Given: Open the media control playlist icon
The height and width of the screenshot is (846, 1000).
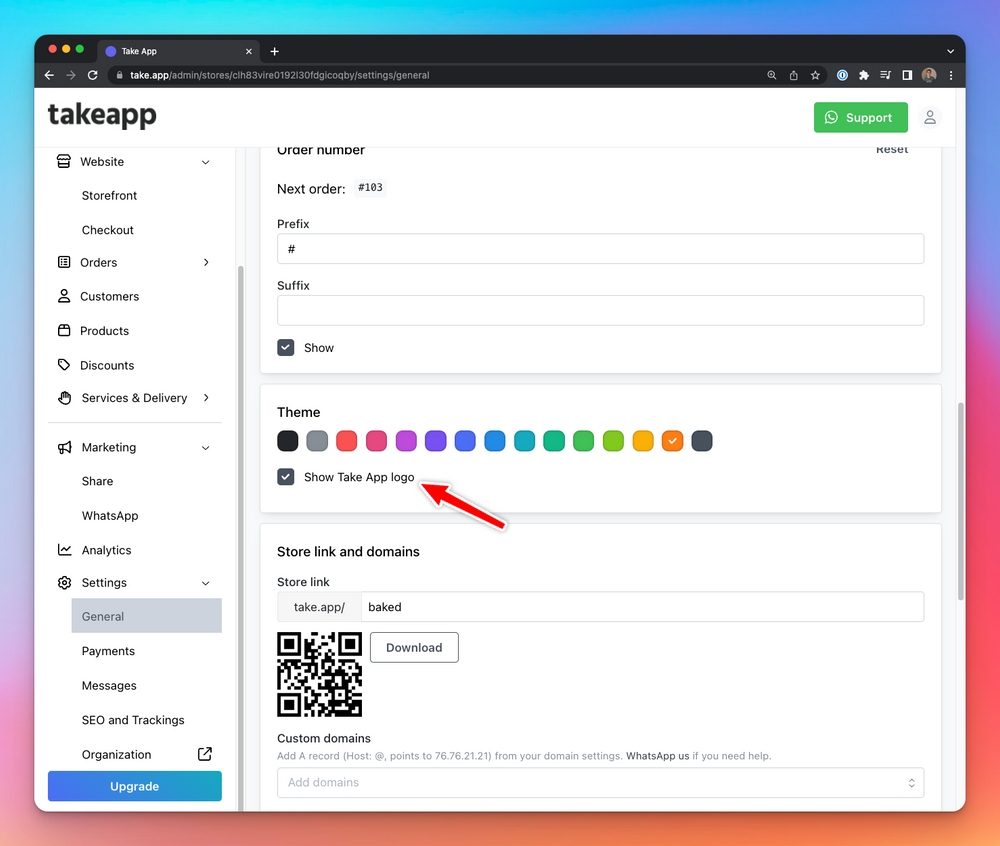Looking at the screenshot, I should pyautogui.click(x=885, y=75).
